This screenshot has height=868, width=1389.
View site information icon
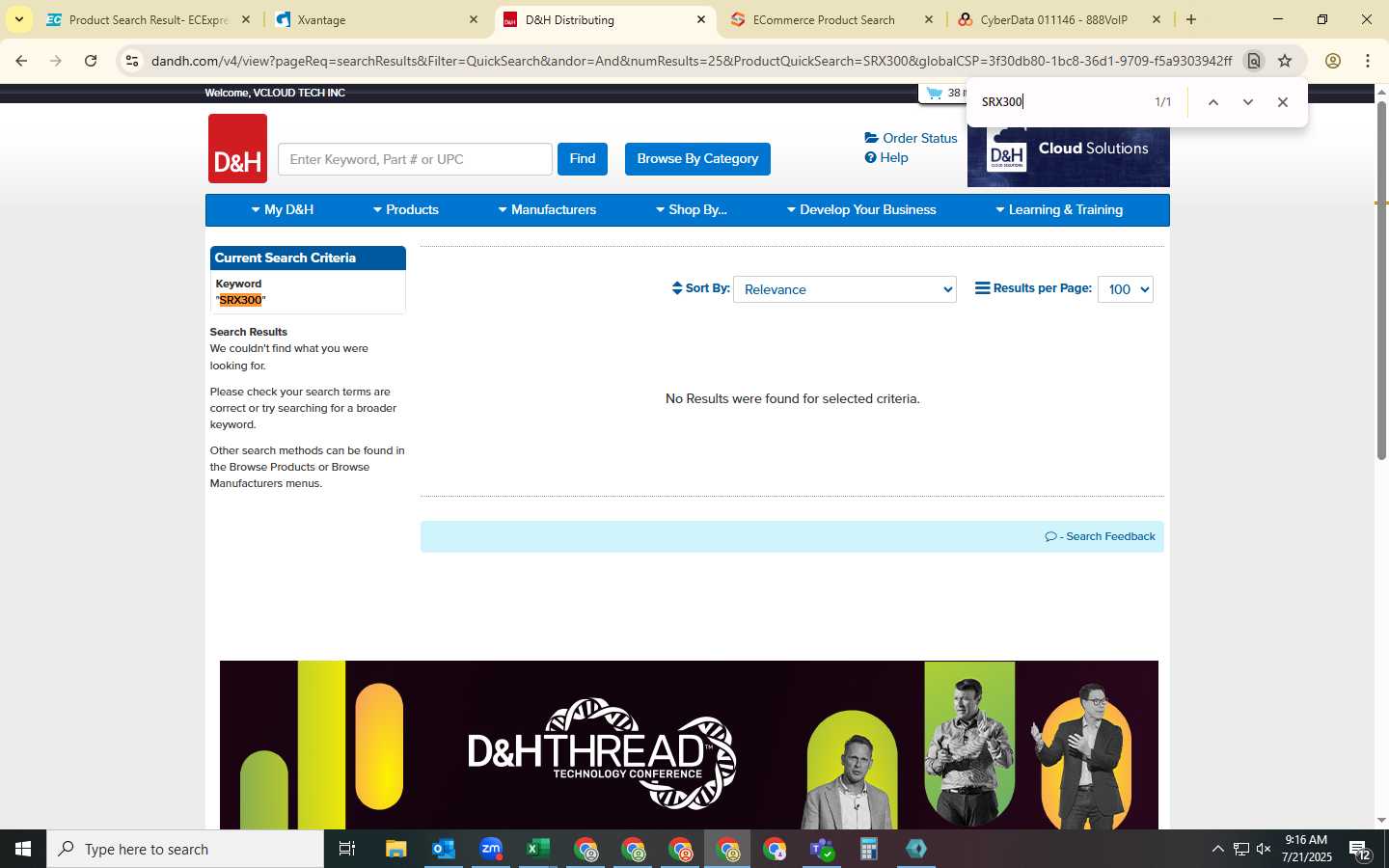132,61
